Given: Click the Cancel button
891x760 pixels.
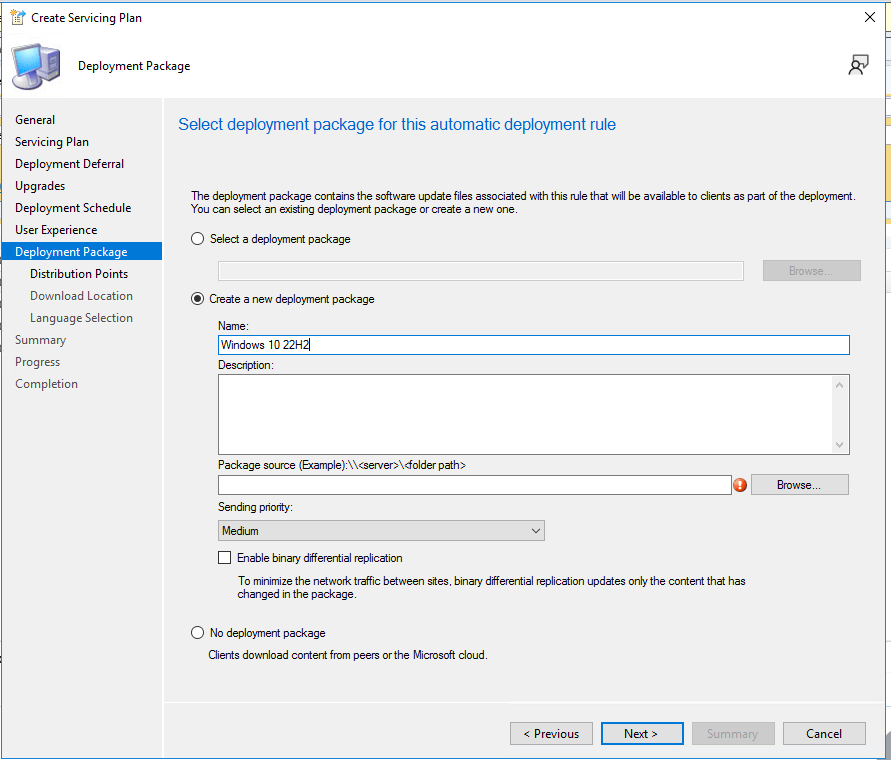Looking at the screenshot, I should point(824,734).
